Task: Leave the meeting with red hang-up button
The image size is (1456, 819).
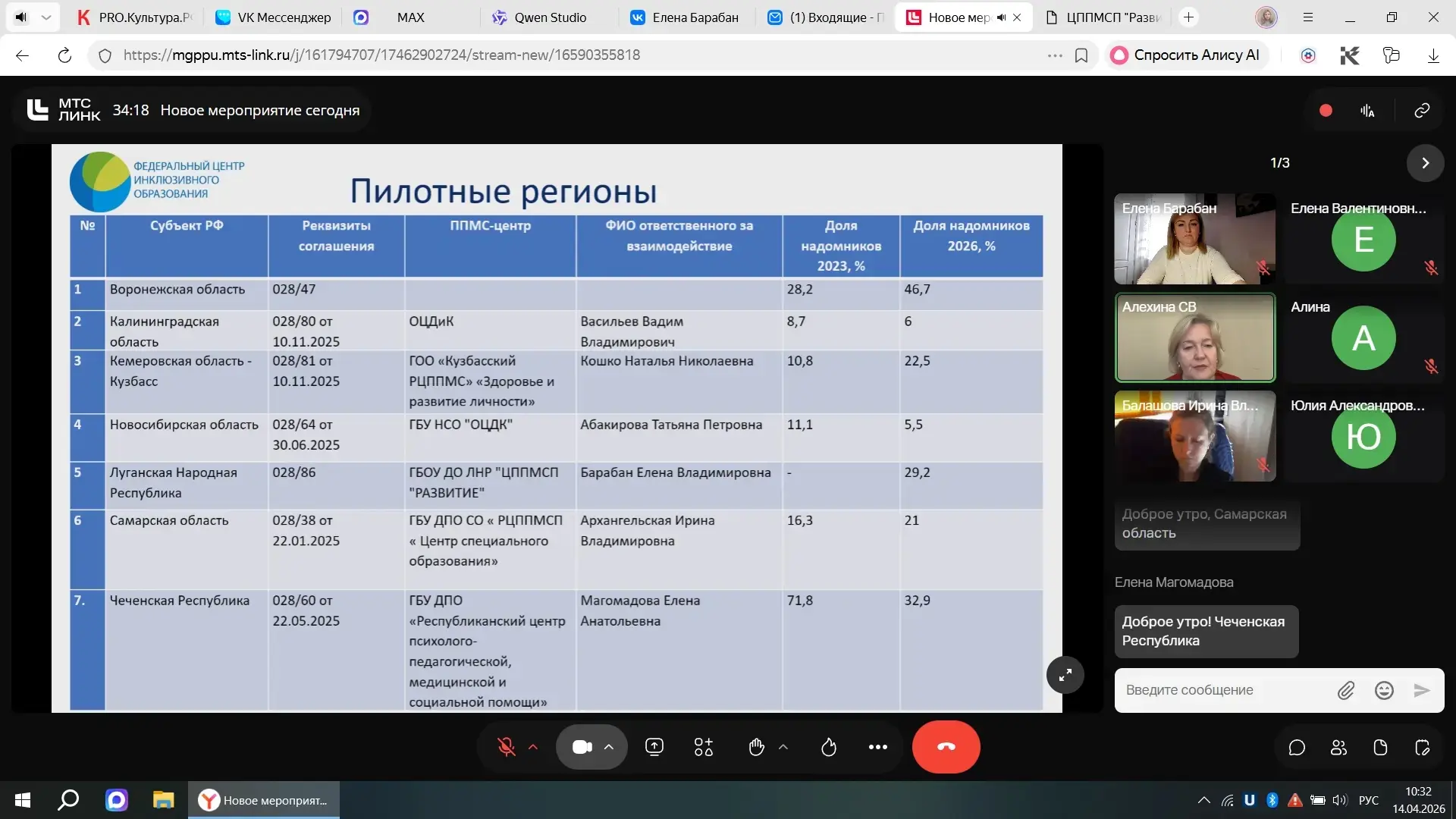Action: pos(946,747)
